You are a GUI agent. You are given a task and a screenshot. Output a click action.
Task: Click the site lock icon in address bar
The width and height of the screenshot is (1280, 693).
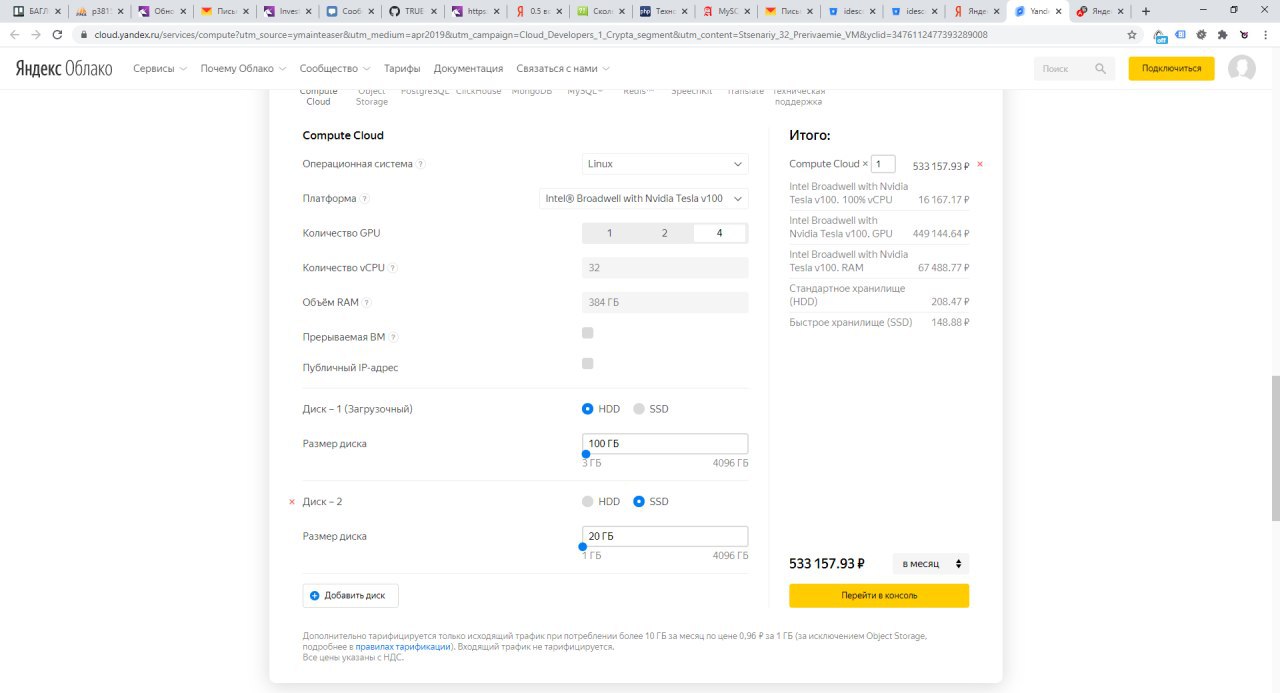coord(85,34)
